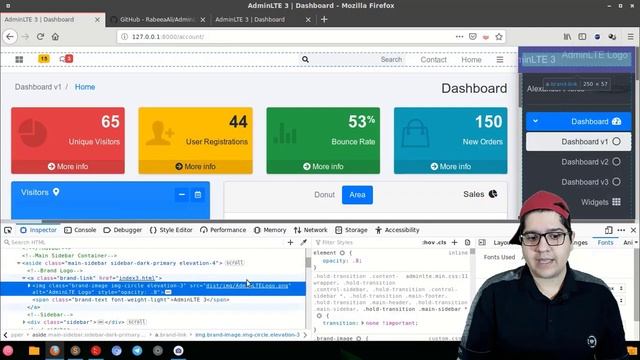Open a new browser tab with plus
This screenshot has width=640, height=360.
(324, 19)
